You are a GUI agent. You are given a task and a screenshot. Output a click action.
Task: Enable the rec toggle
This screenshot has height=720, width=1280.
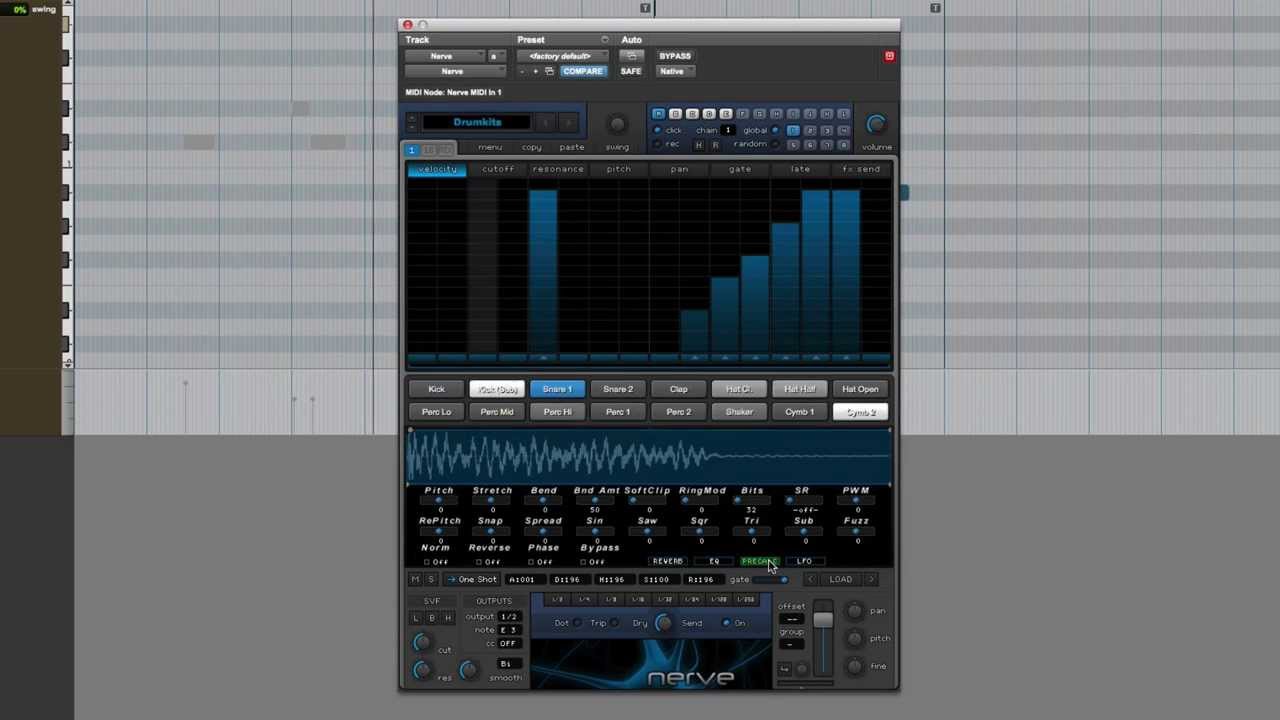(658, 145)
